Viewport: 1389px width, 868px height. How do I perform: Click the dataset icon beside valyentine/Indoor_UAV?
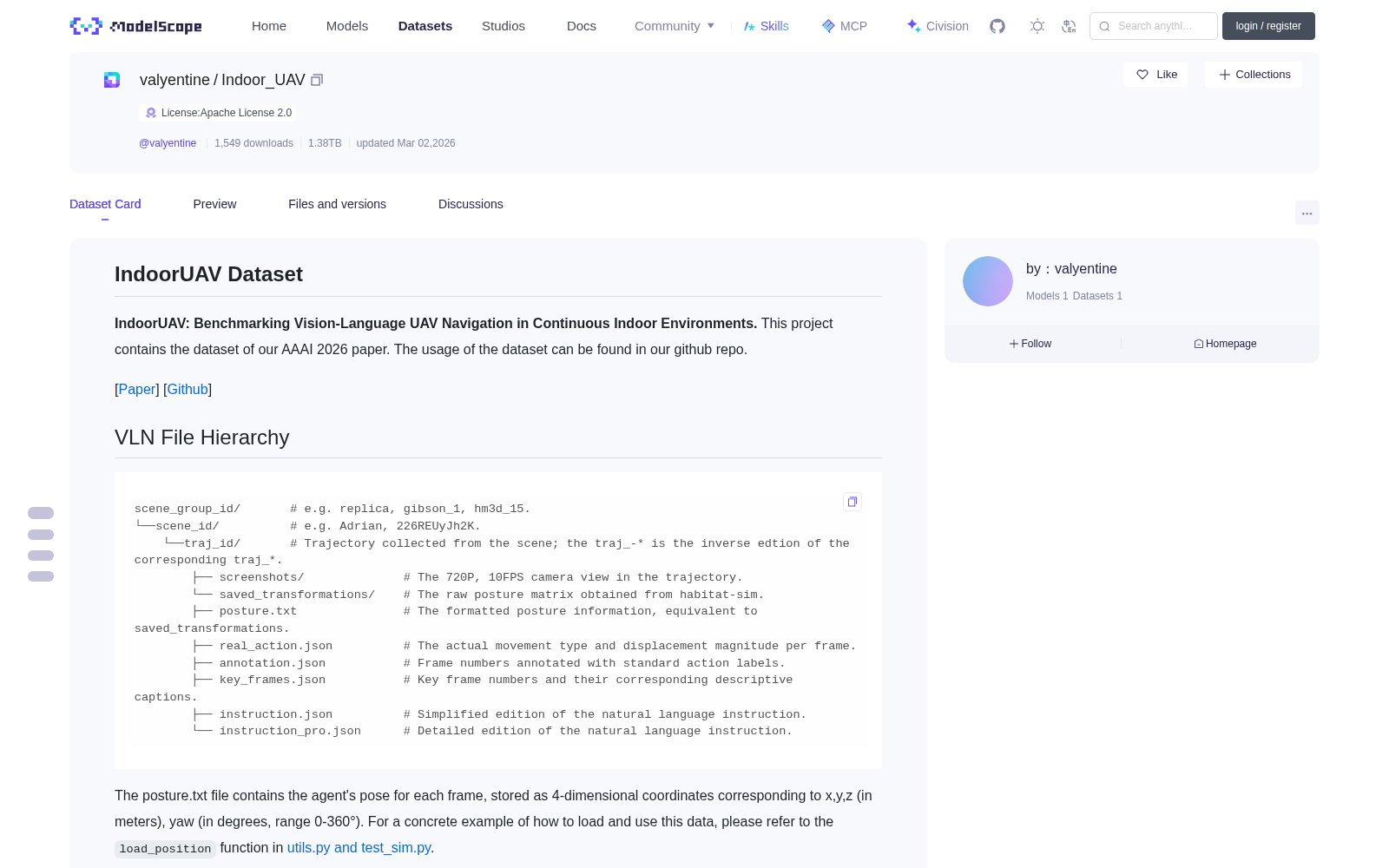[112, 80]
